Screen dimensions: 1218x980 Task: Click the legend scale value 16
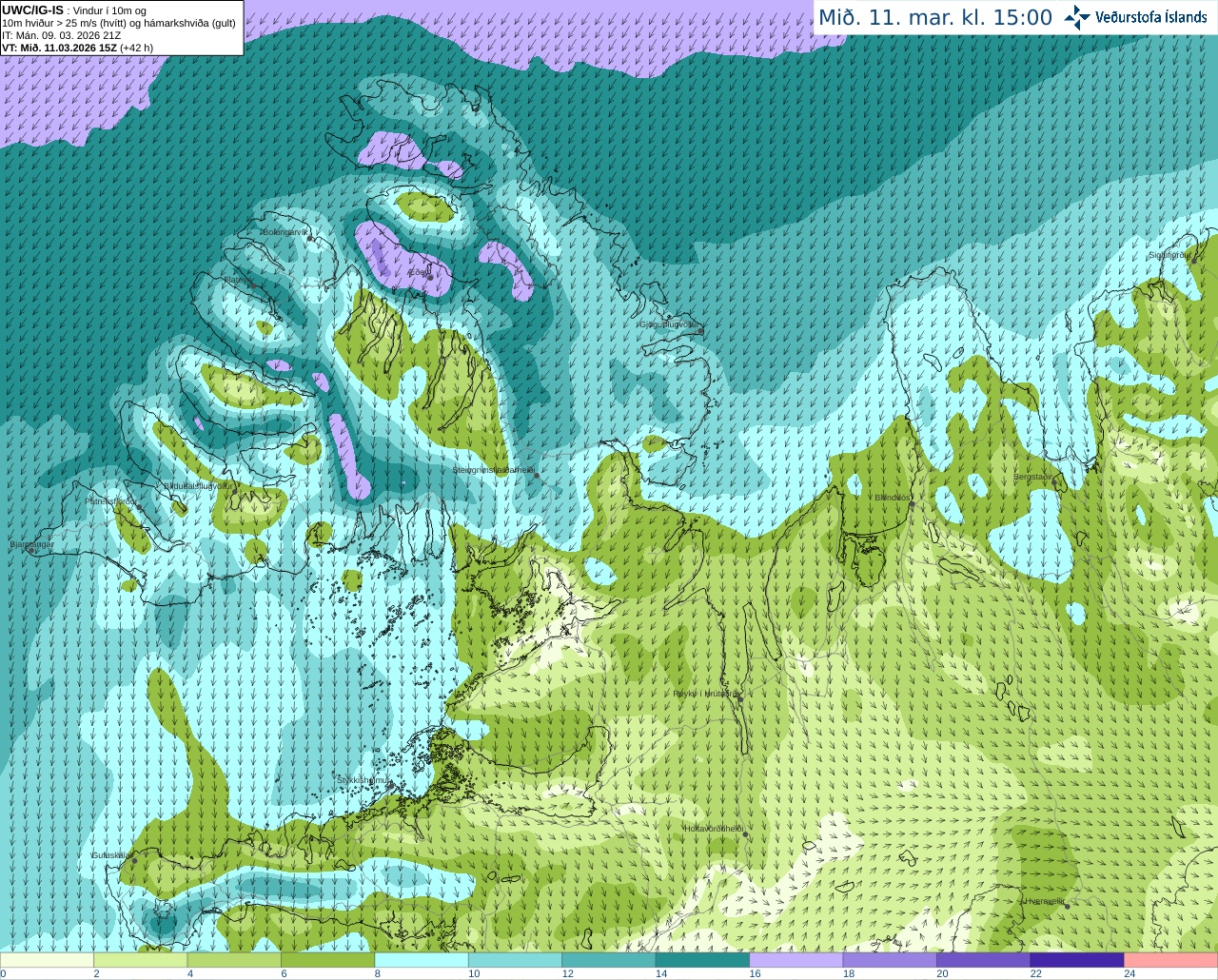pyautogui.click(x=755, y=973)
